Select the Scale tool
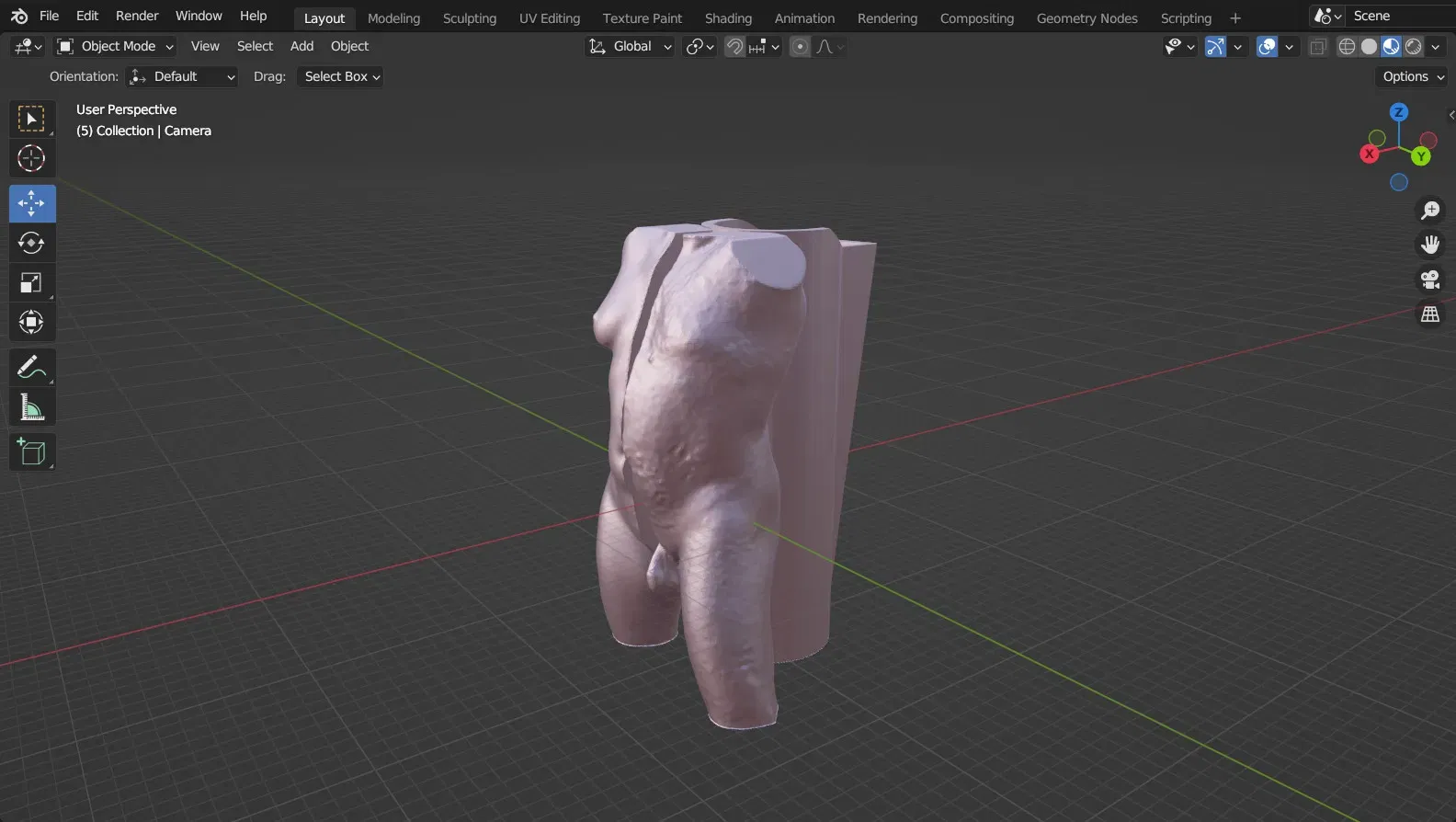This screenshot has height=822, width=1456. pyautogui.click(x=32, y=282)
